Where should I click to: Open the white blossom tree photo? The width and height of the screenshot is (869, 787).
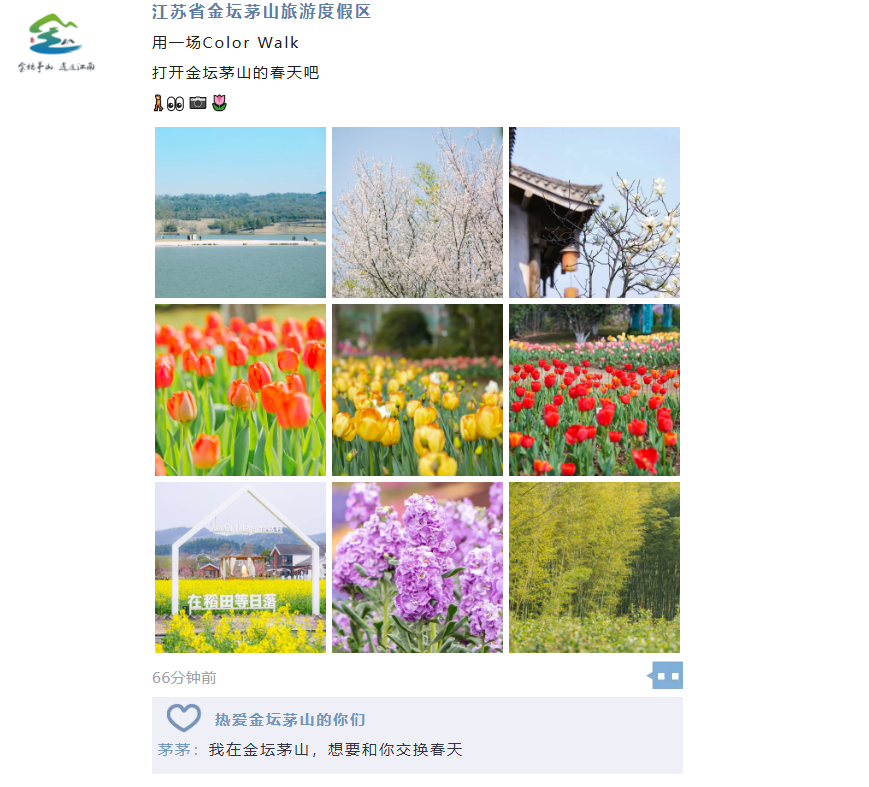417,212
